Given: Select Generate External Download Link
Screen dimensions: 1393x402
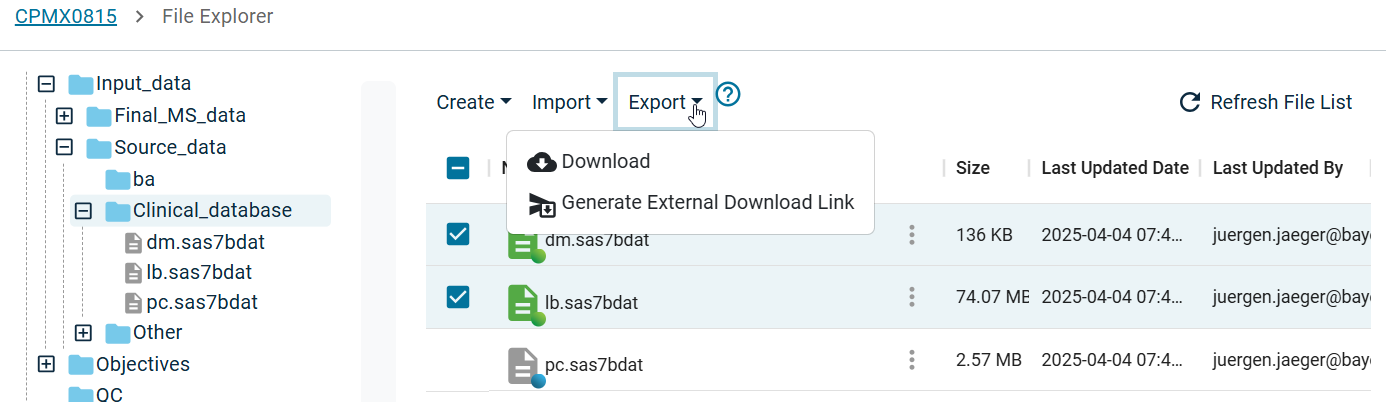Looking at the screenshot, I should tap(707, 203).
